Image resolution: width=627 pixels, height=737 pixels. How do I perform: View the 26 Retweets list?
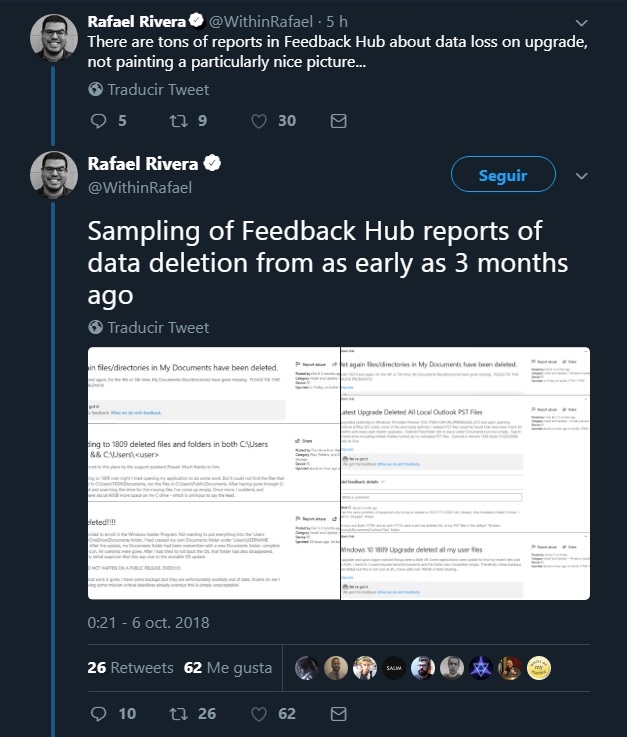click(130, 667)
